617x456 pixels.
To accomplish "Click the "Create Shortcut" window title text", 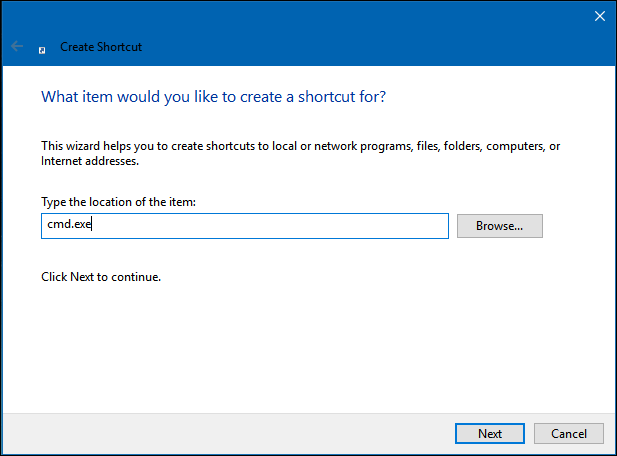I will pos(101,46).
